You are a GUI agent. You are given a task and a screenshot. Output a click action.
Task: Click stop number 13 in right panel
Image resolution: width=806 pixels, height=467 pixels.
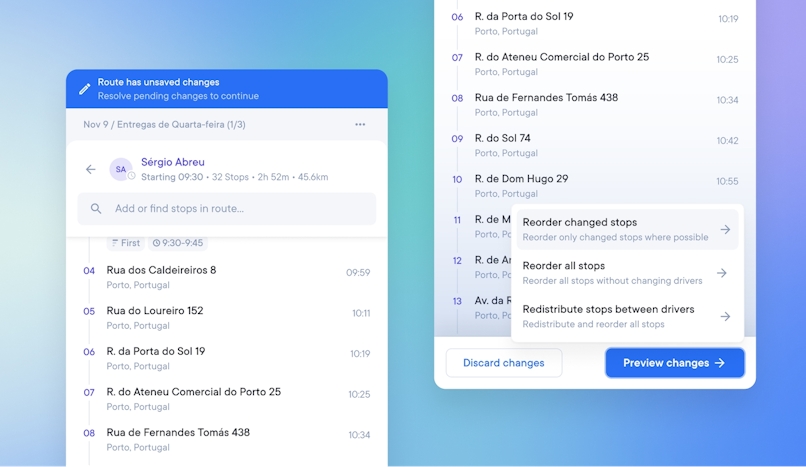[x=457, y=301]
